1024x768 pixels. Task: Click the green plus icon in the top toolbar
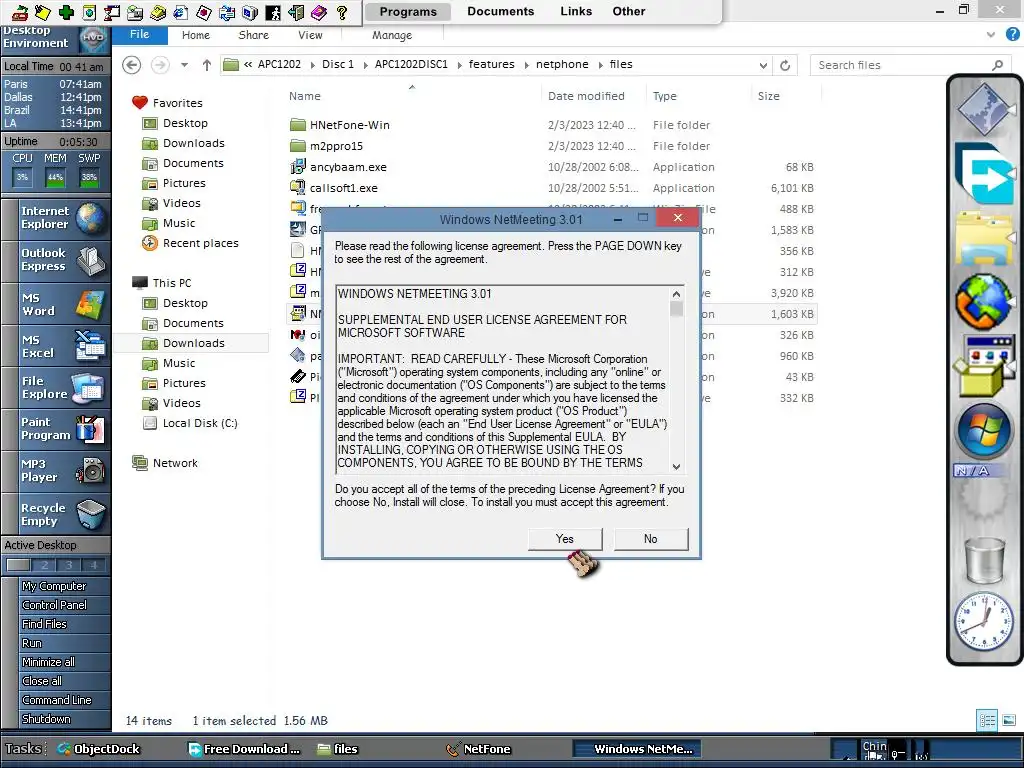coord(66,12)
